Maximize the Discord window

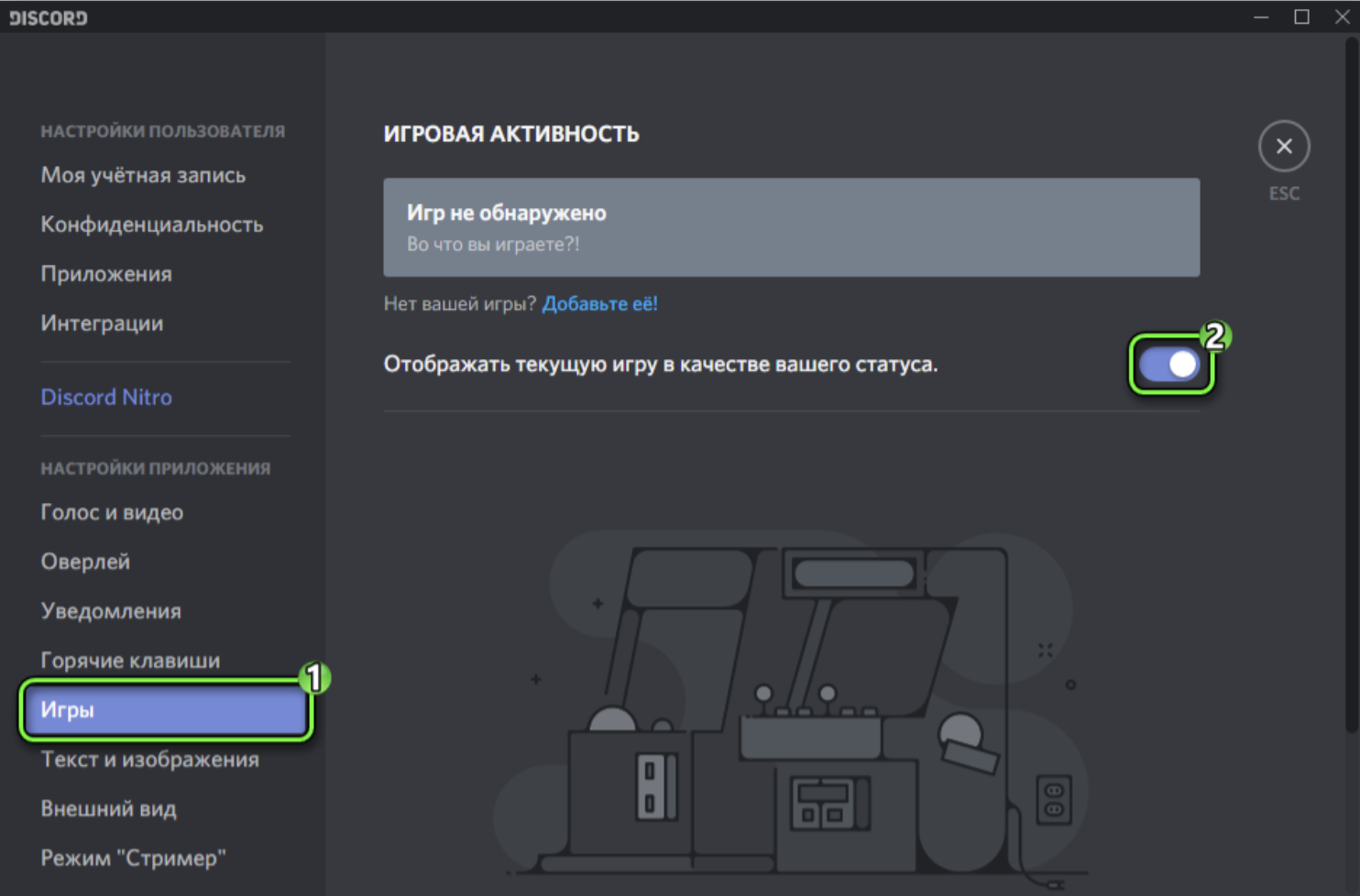point(1301,16)
